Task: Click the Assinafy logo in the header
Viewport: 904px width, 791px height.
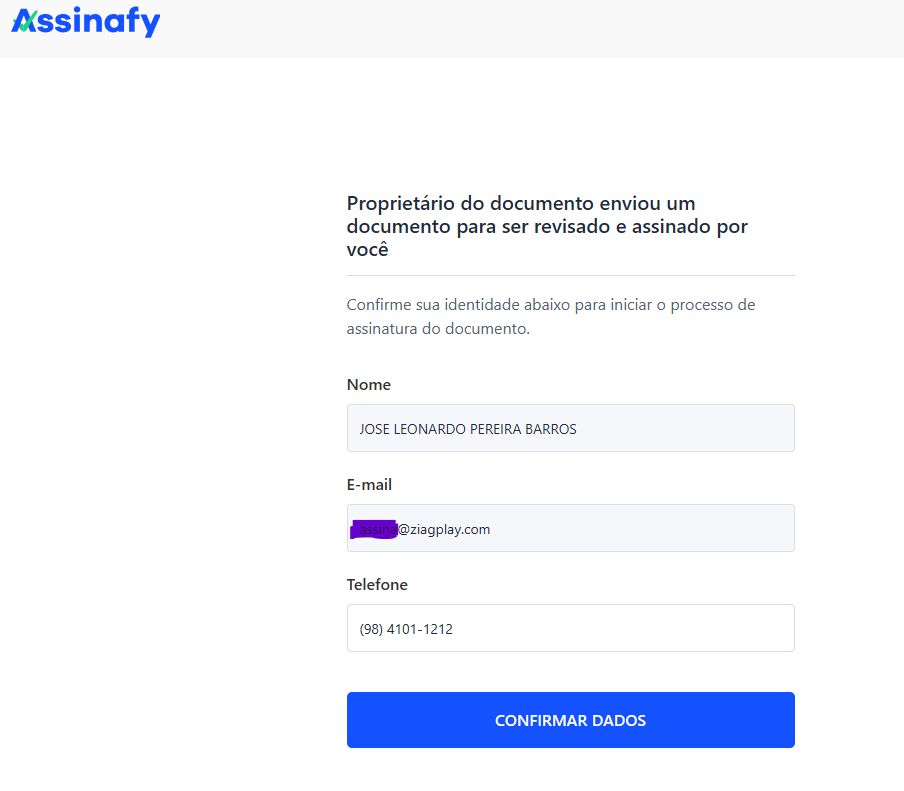Action: [x=86, y=22]
